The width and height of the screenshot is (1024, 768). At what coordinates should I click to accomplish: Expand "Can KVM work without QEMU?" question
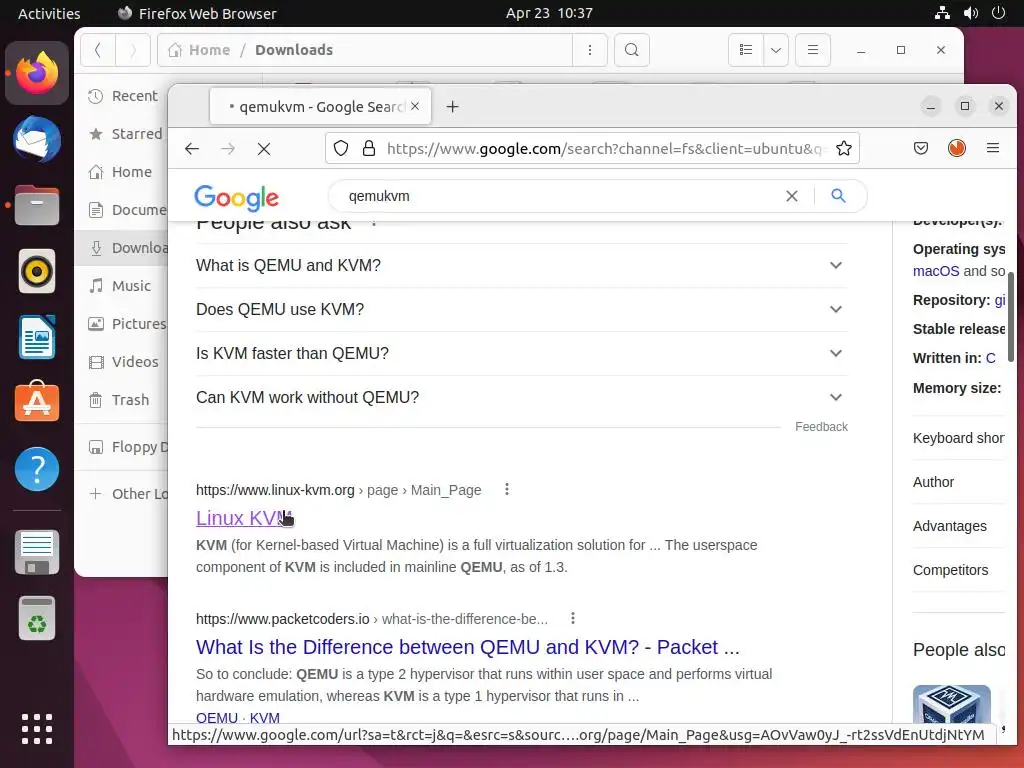[520, 397]
